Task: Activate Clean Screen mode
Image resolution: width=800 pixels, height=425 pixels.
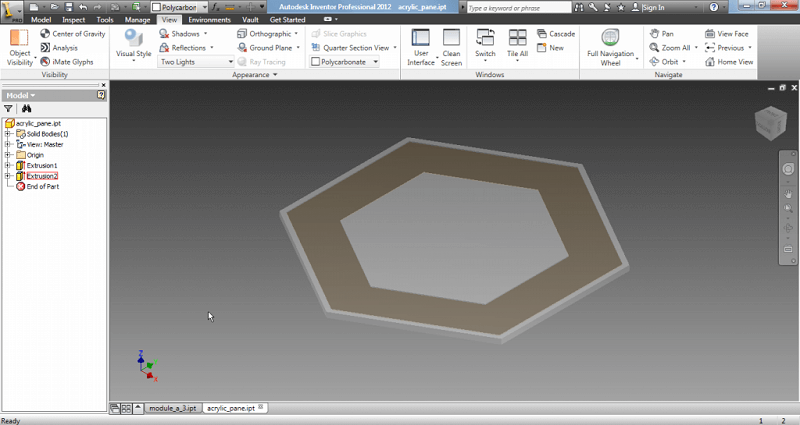Action: (x=451, y=47)
